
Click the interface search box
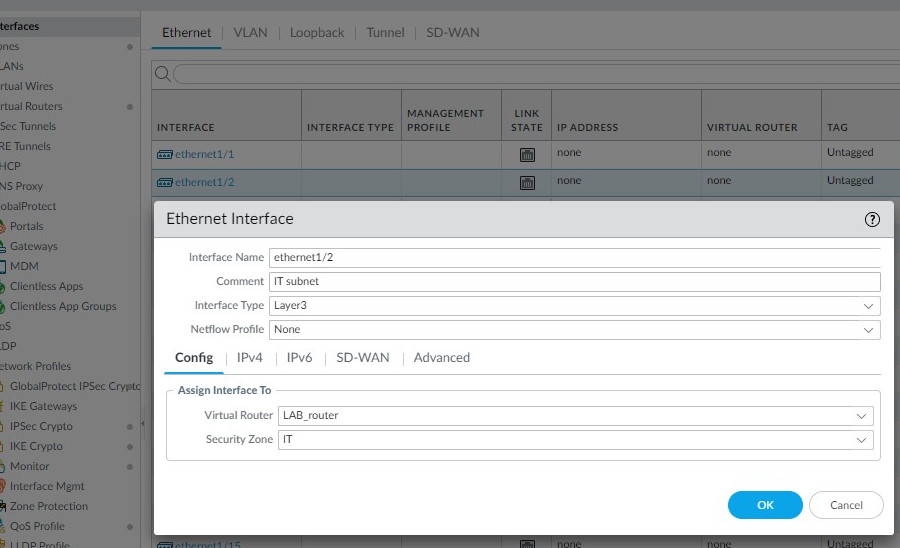pyautogui.click(x=536, y=74)
